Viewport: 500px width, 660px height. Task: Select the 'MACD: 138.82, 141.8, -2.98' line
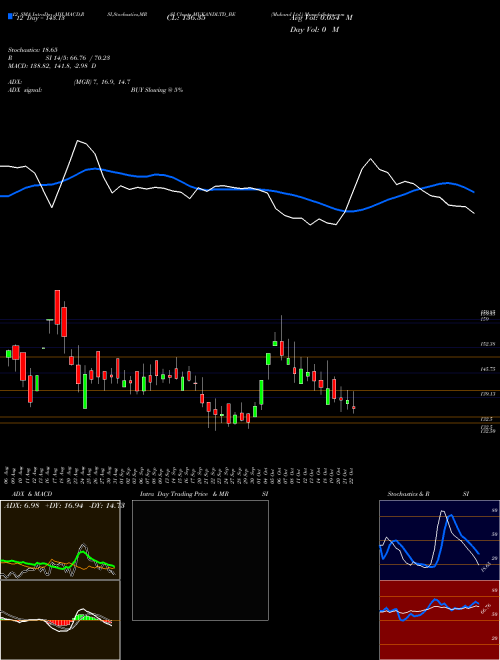pos(52,66)
